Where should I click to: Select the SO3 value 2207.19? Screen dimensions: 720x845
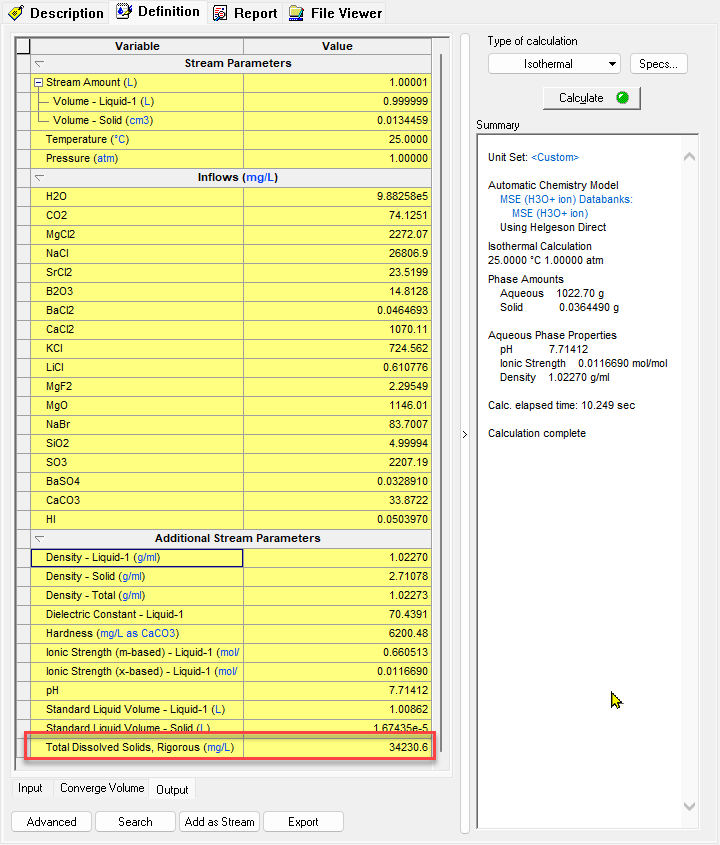click(x=337, y=462)
